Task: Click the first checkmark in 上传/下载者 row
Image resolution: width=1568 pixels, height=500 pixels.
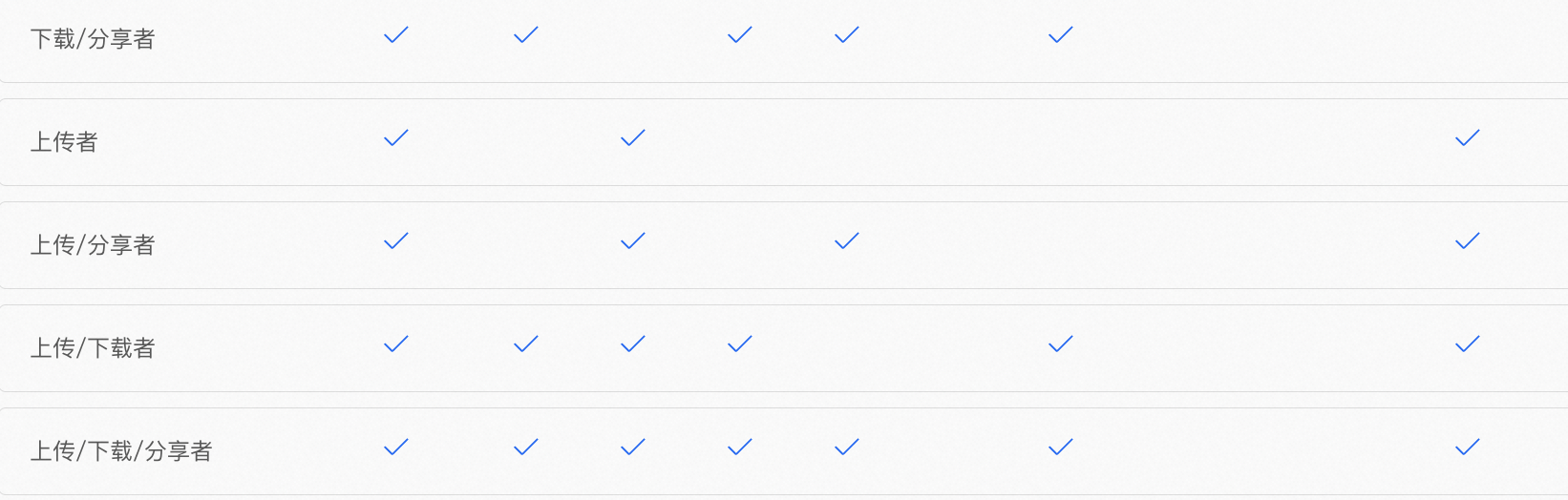Action: [395, 344]
